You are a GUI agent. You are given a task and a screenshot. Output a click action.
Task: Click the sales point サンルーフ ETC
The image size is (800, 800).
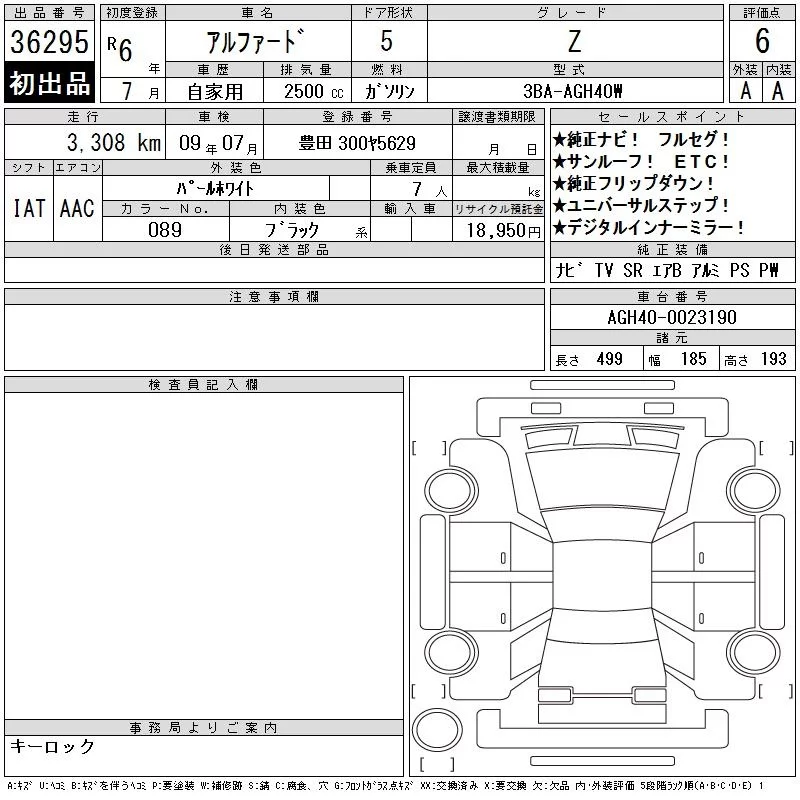[641, 162]
